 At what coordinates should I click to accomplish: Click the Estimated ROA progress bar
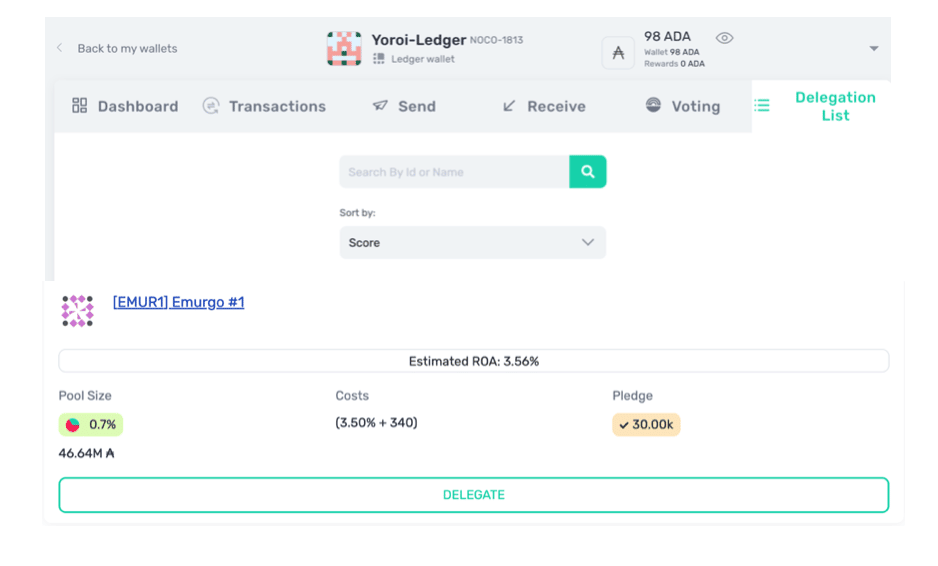pyautogui.click(x=473, y=361)
